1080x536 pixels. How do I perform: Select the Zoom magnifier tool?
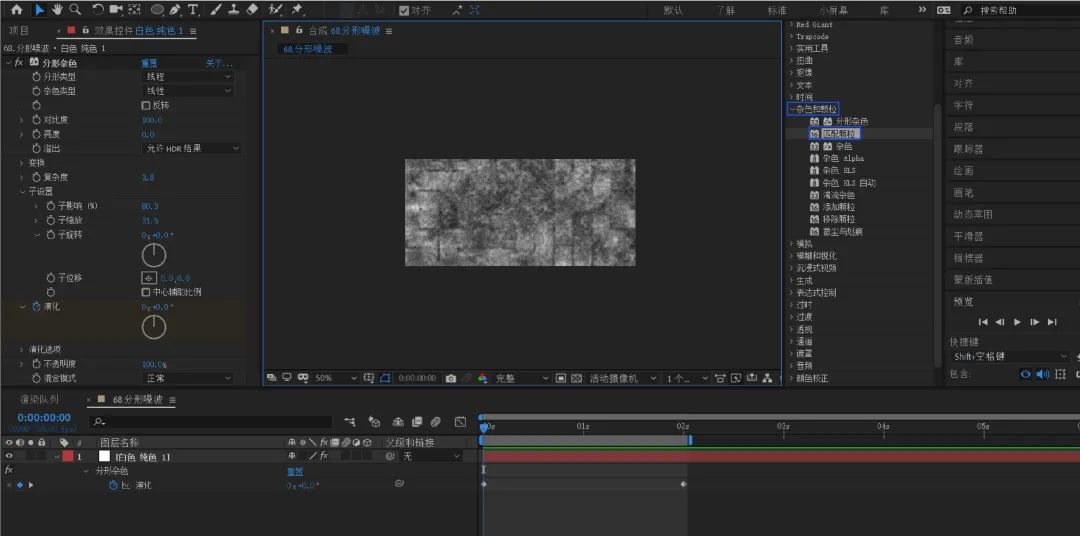coord(75,10)
